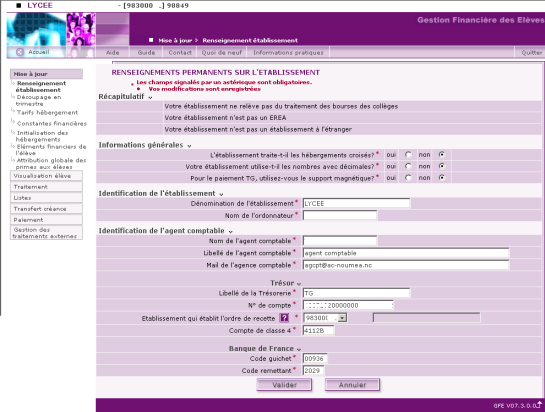Open Renseignement établissement in sidebar

tap(41, 87)
